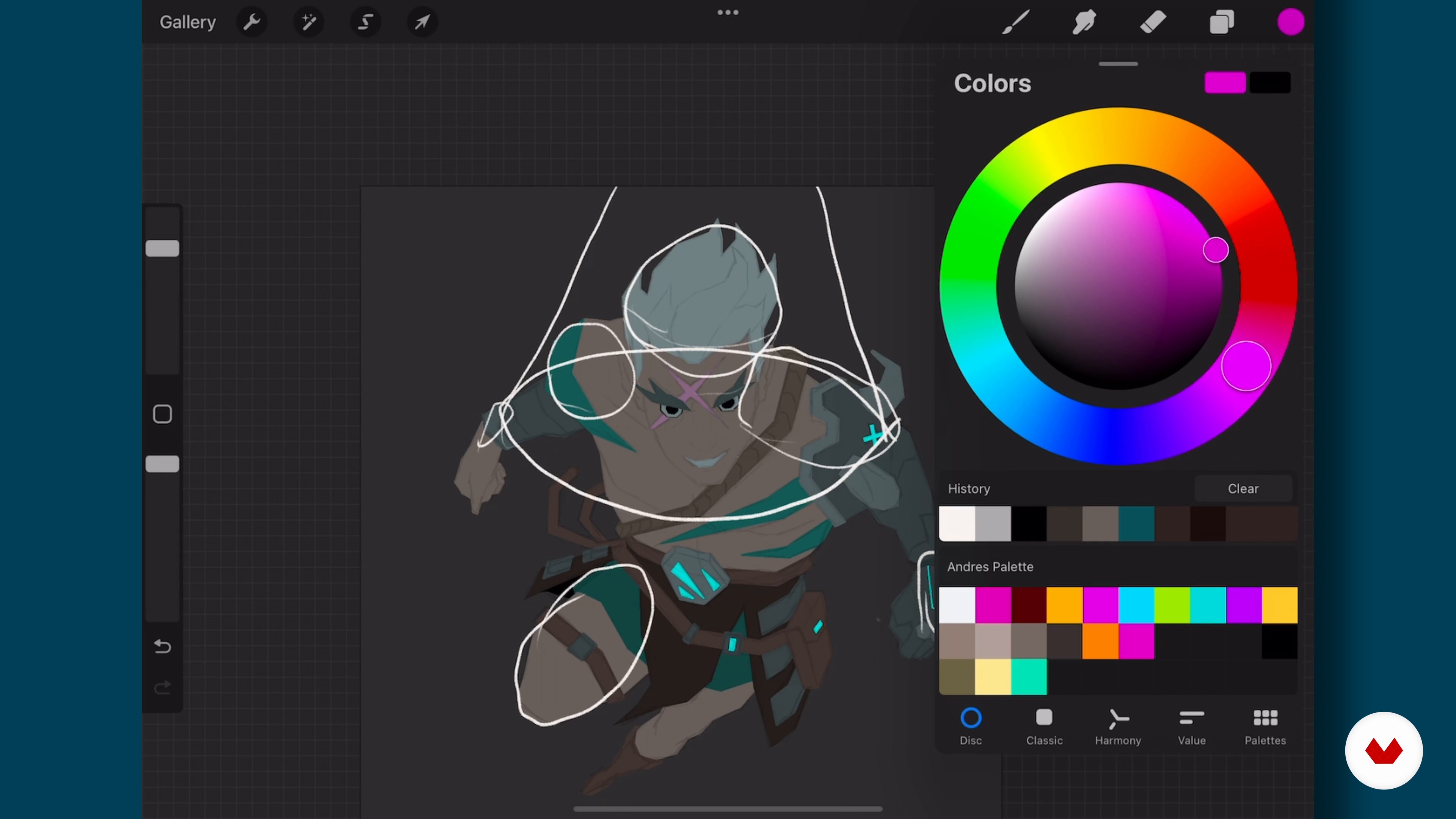Select the Eraser tool
This screenshot has width=1456, height=819.
point(1153,22)
